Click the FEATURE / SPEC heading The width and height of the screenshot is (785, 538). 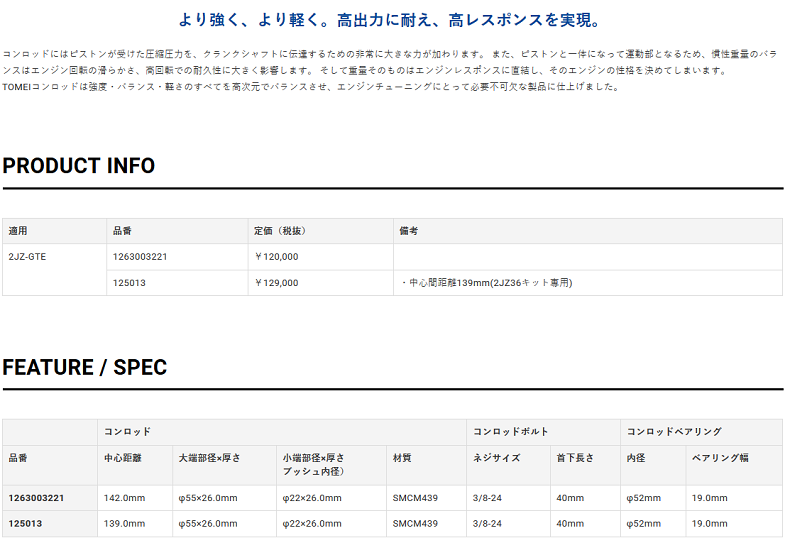coord(85,367)
